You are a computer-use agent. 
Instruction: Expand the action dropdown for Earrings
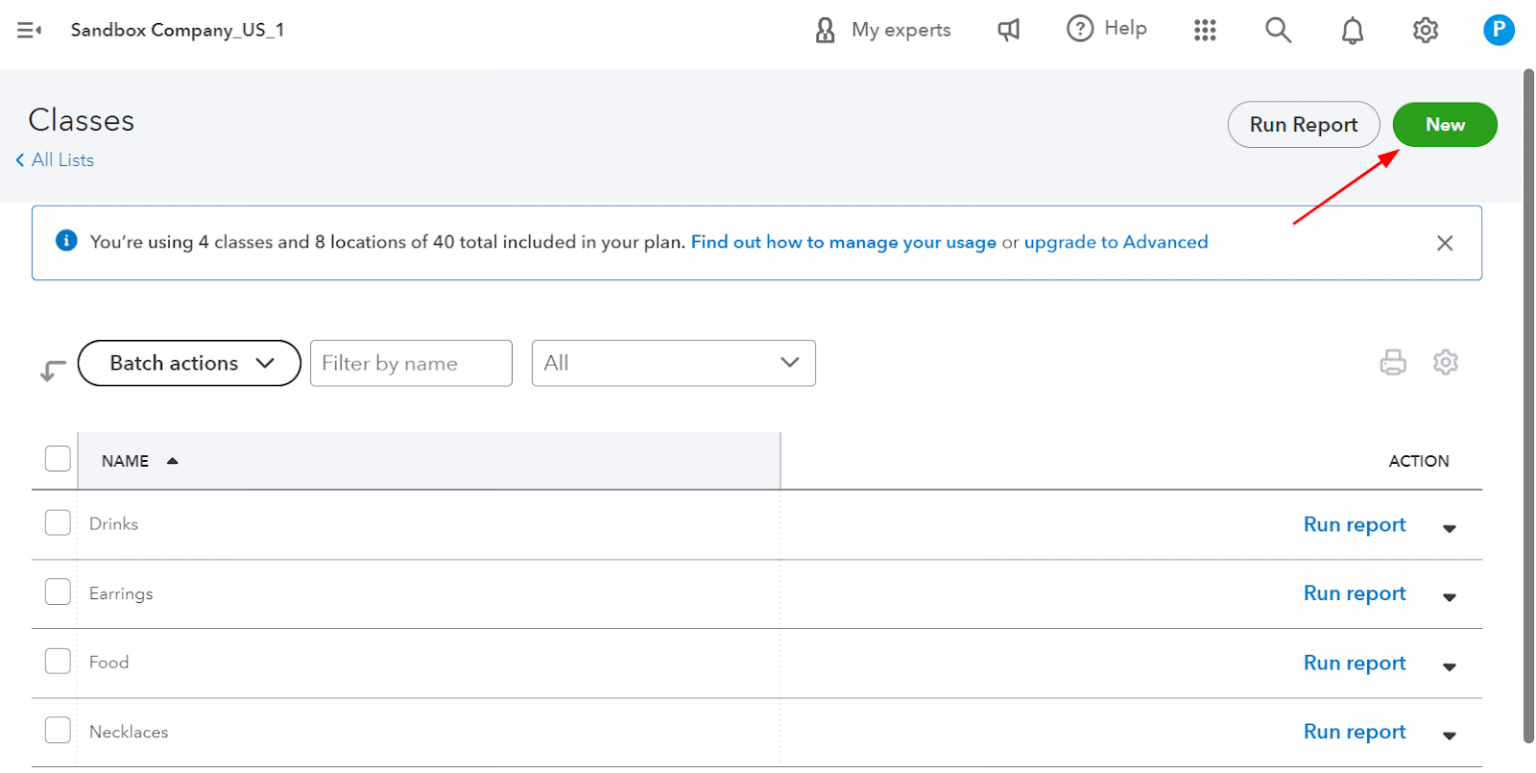tap(1449, 597)
